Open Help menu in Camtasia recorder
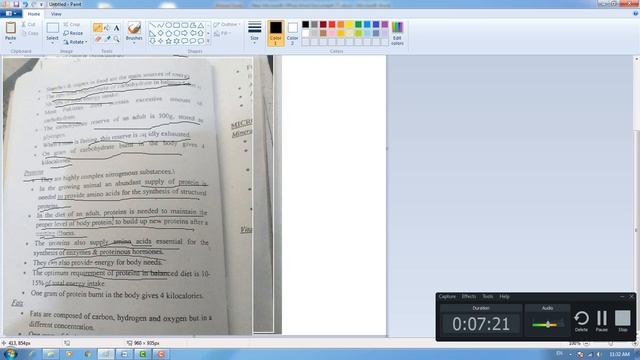The width and height of the screenshot is (640, 360). click(x=504, y=297)
